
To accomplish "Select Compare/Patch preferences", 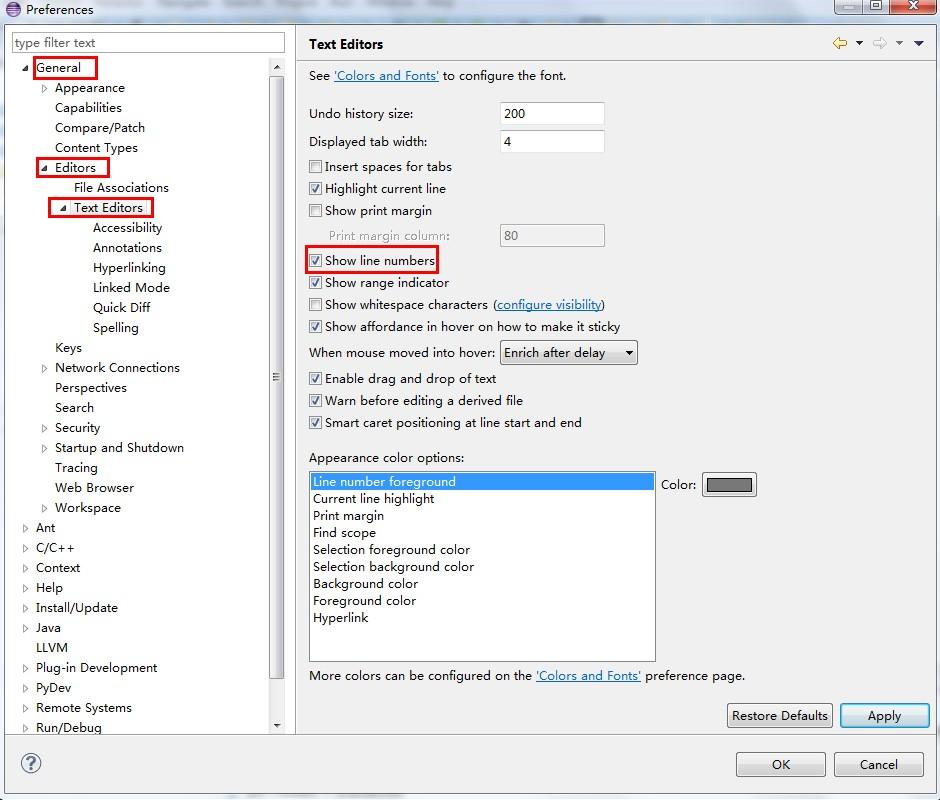I will [100, 128].
